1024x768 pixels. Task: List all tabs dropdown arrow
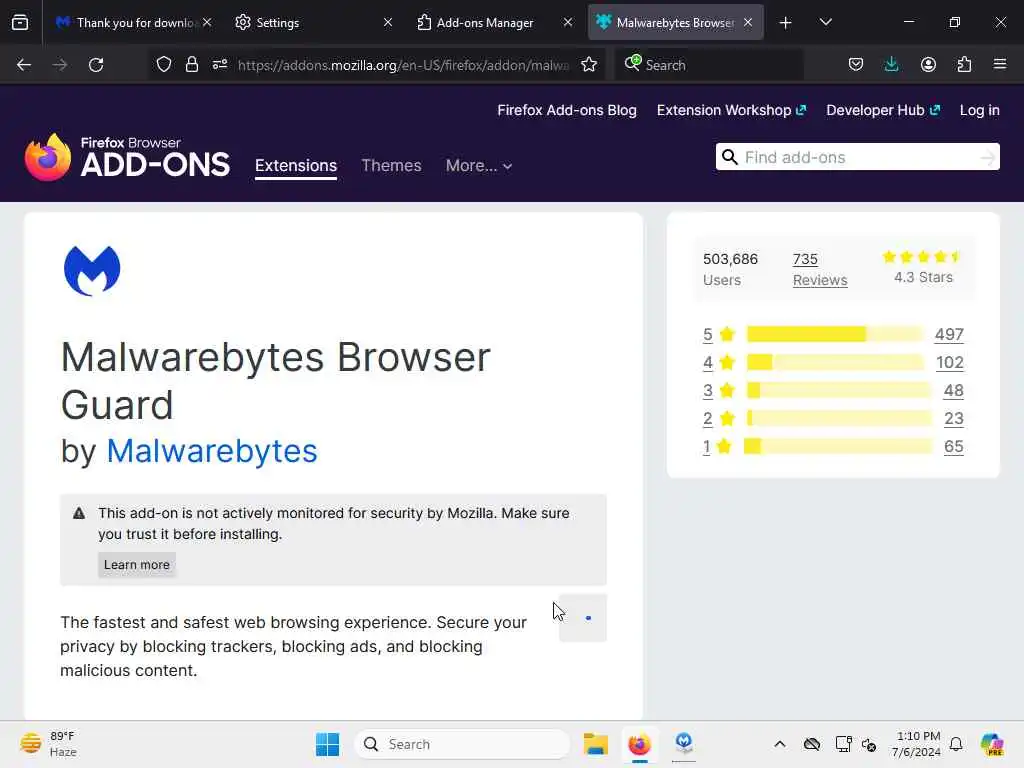tap(825, 22)
